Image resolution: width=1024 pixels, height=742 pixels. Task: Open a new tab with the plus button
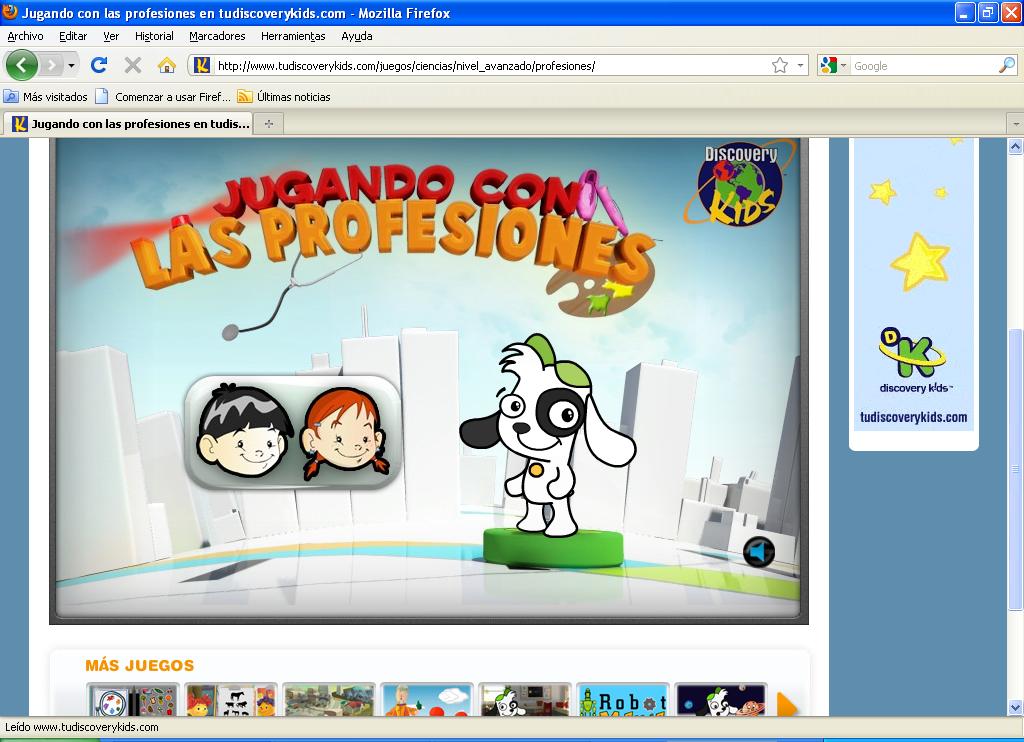[268, 123]
